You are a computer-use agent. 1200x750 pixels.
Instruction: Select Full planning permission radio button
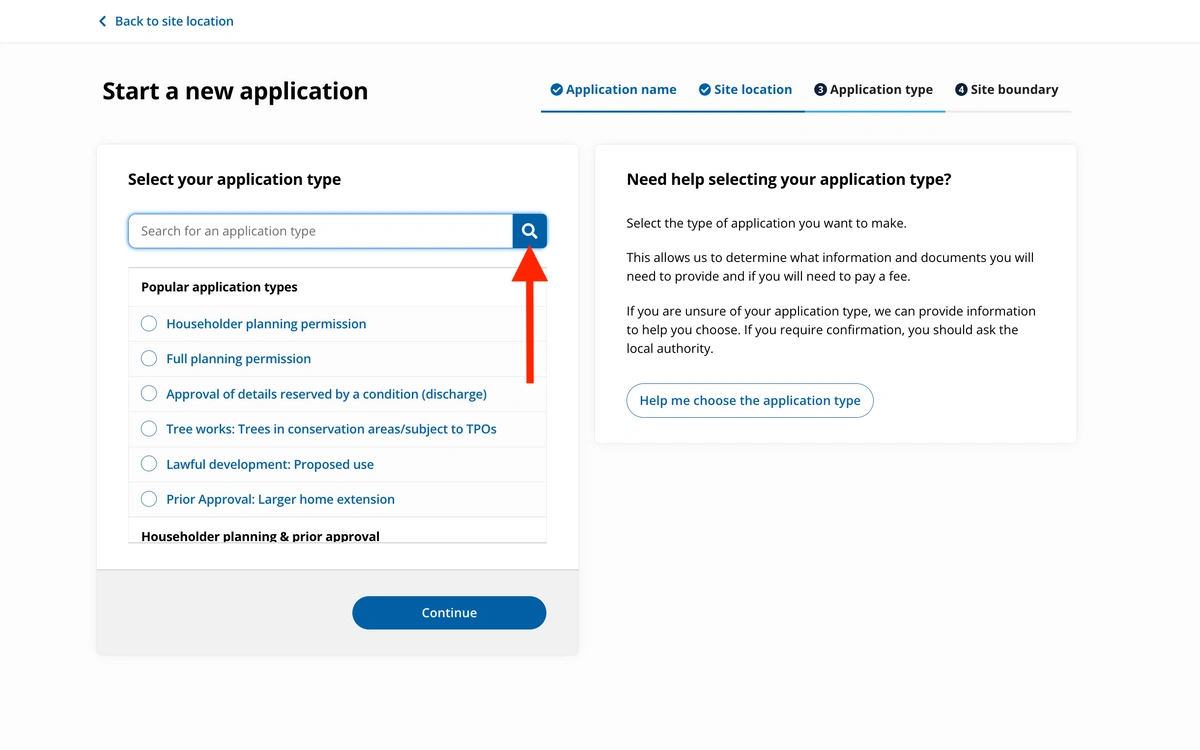coord(149,358)
